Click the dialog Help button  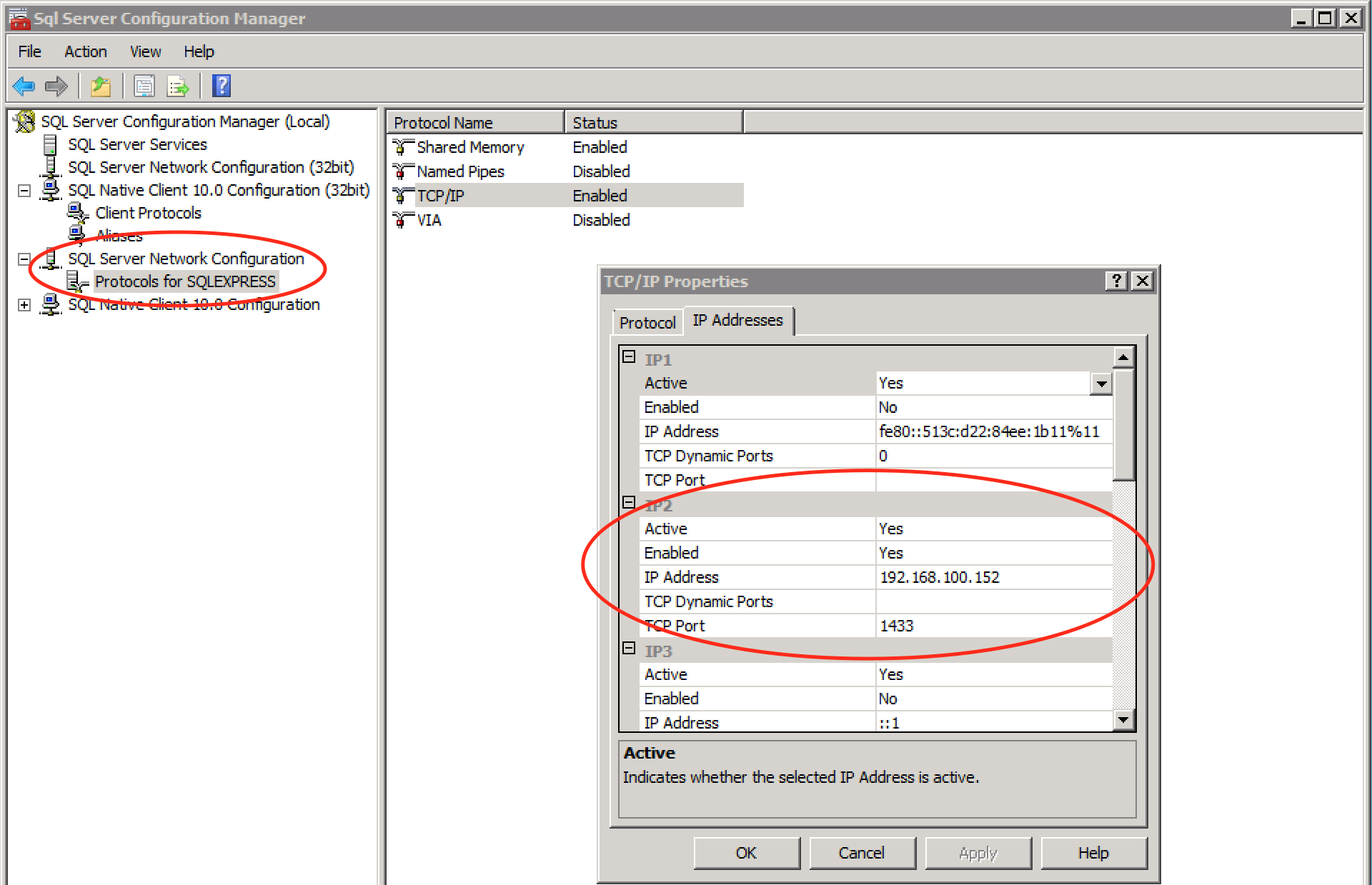[x=1093, y=853]
